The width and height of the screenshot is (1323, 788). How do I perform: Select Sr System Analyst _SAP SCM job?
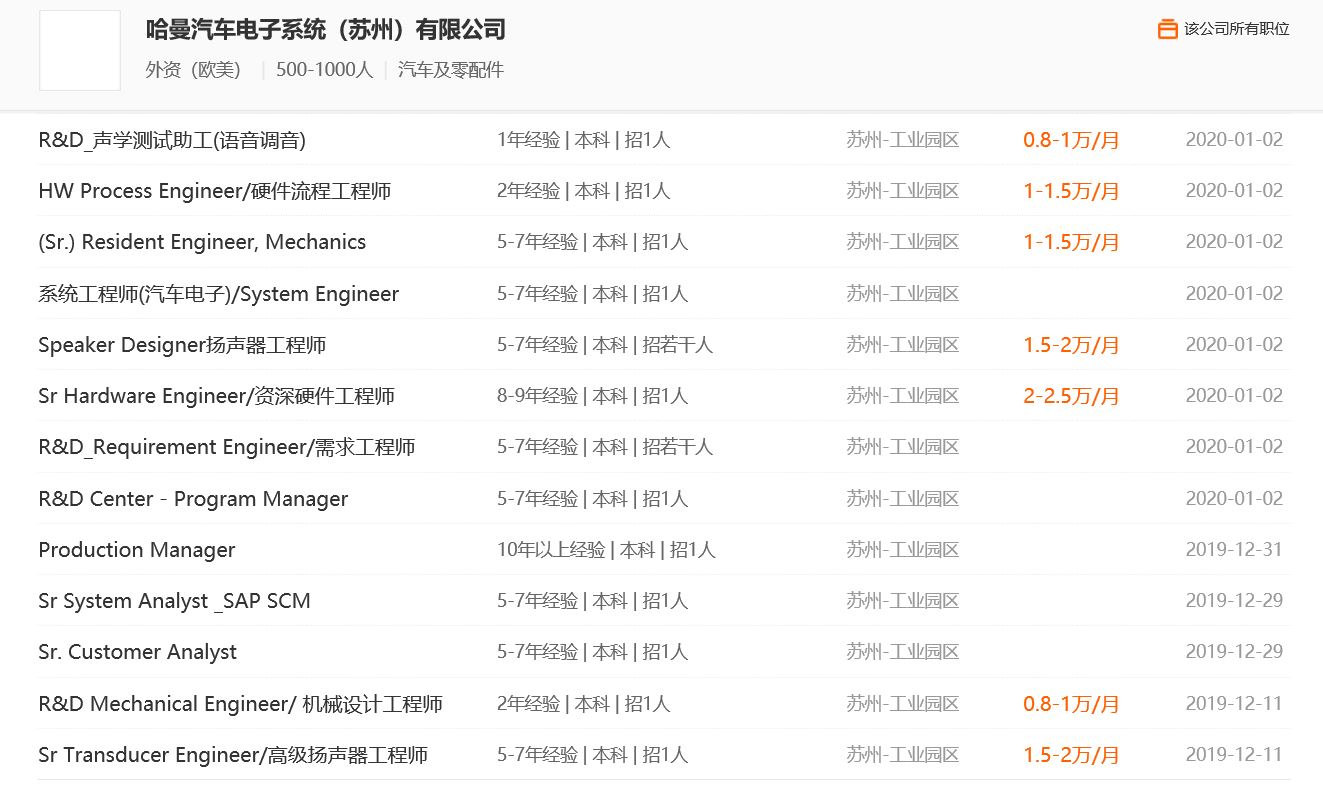(174, 601)
